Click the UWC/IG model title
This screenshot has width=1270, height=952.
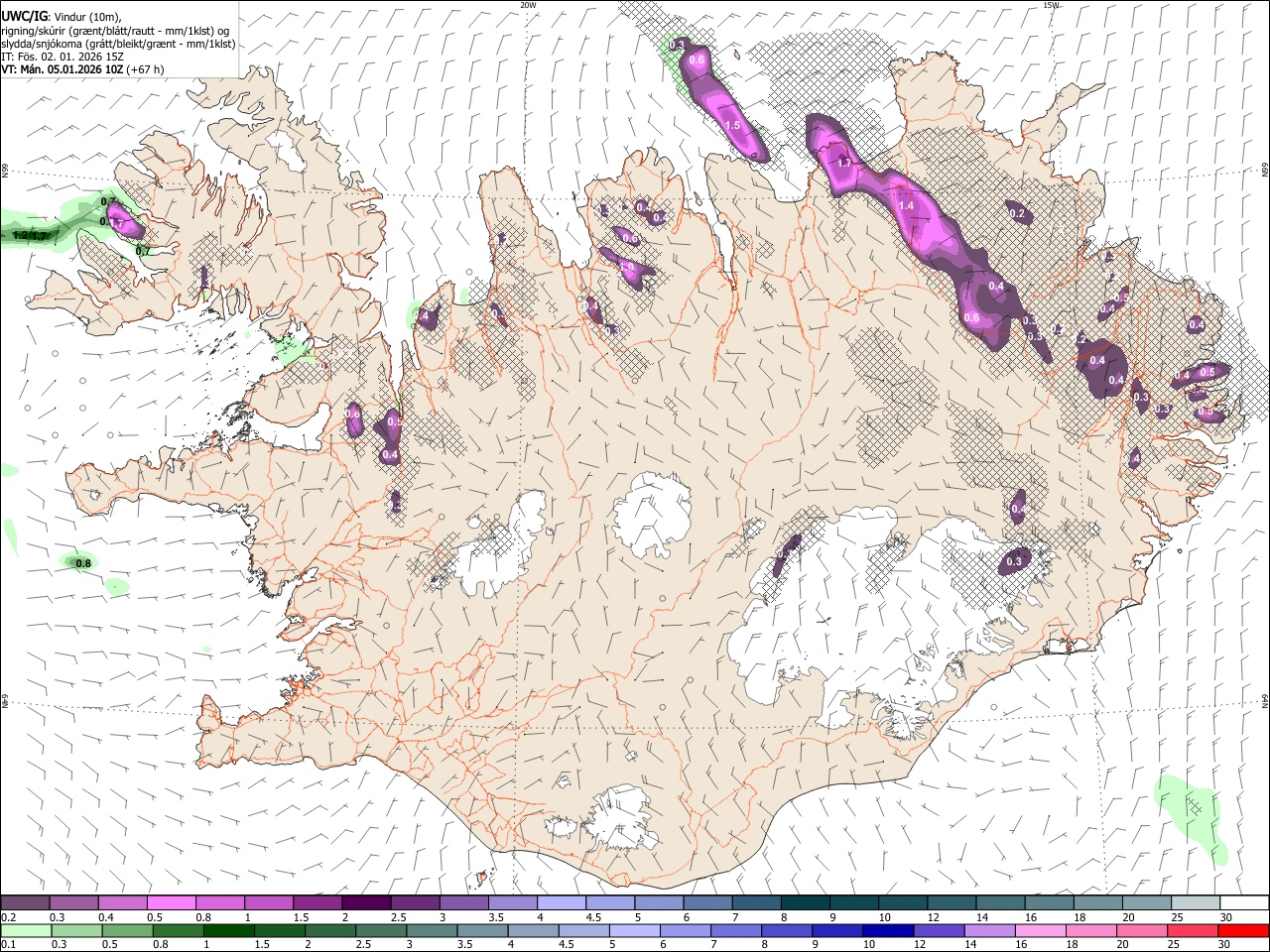coord(24,16)
